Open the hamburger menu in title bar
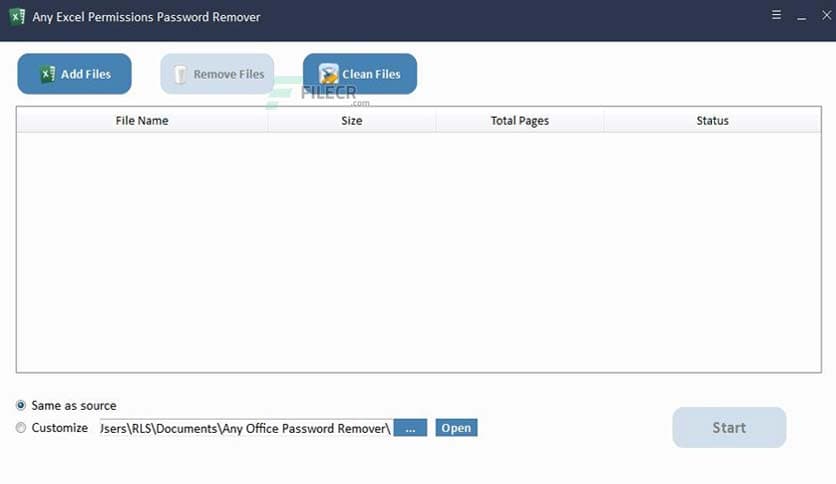The image size is (836, 484). [776, 15]
